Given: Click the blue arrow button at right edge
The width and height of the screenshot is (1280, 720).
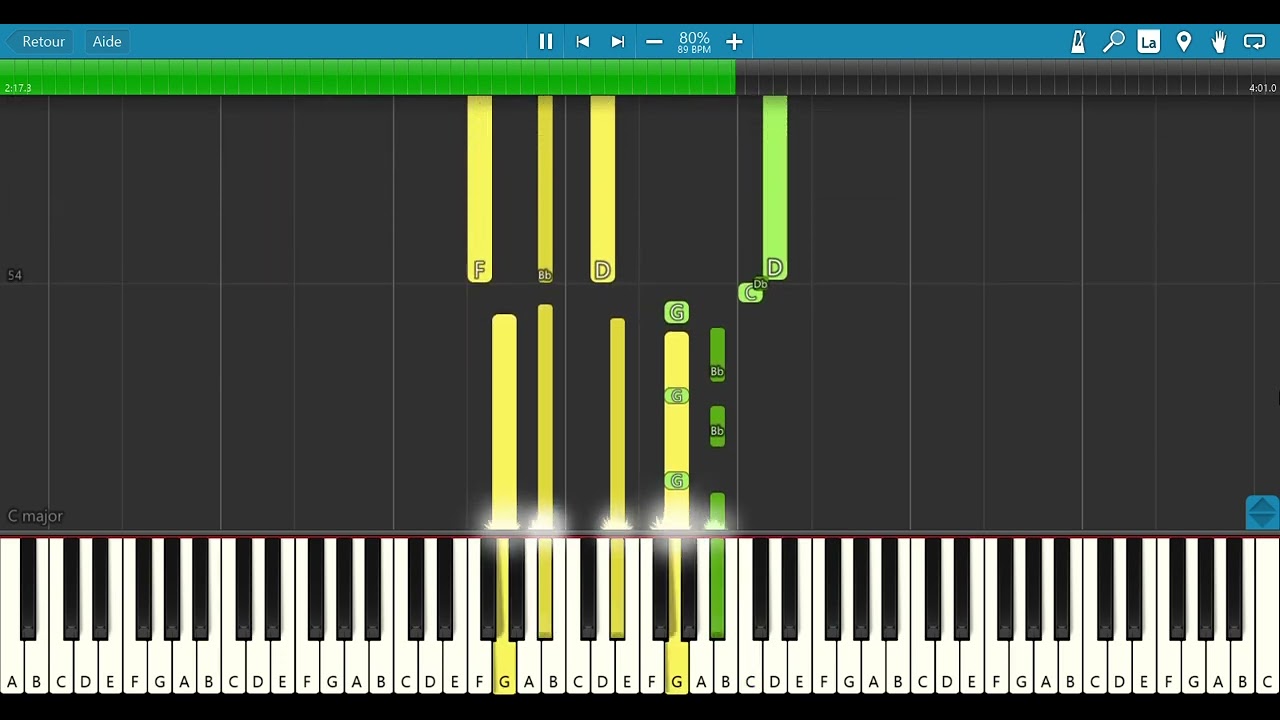Looking at the screenshot, I should pyautogui.click(x=1262, y=512).
